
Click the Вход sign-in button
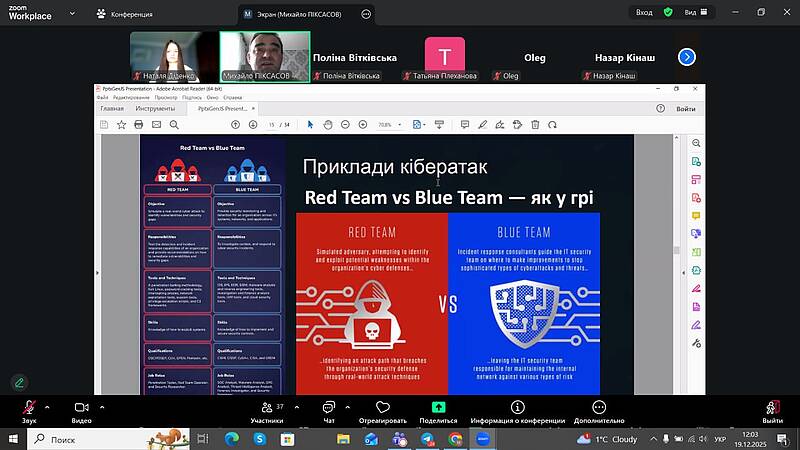(643, 12)
